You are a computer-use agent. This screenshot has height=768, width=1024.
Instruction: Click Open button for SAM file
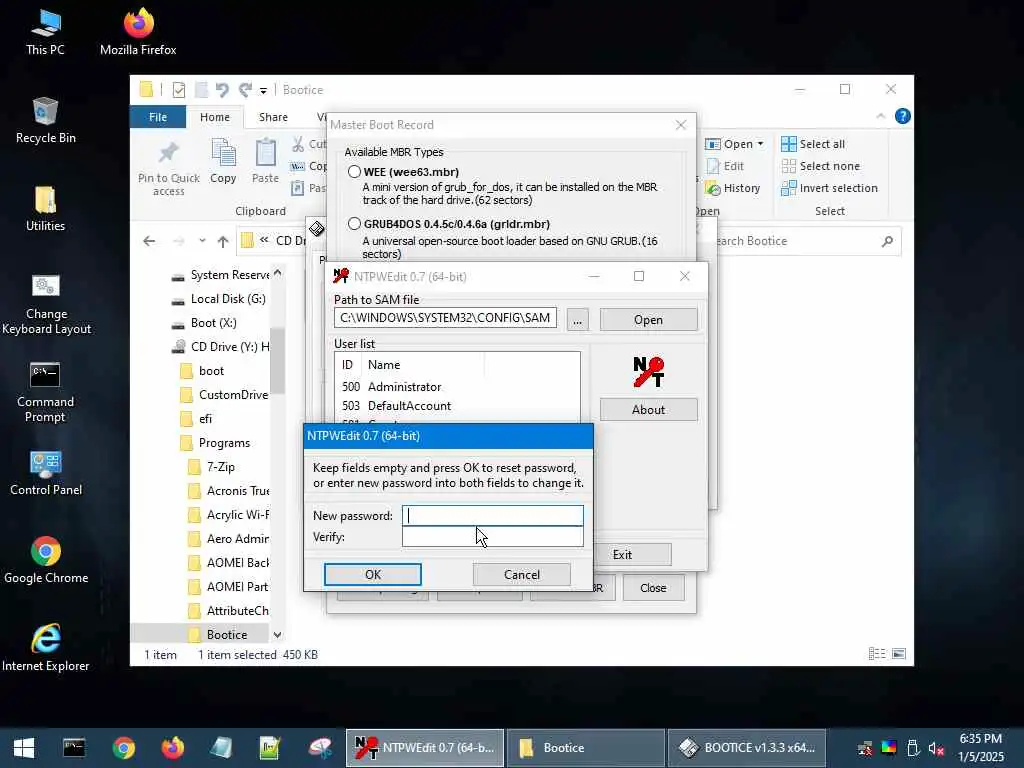(x=648, y=320)
